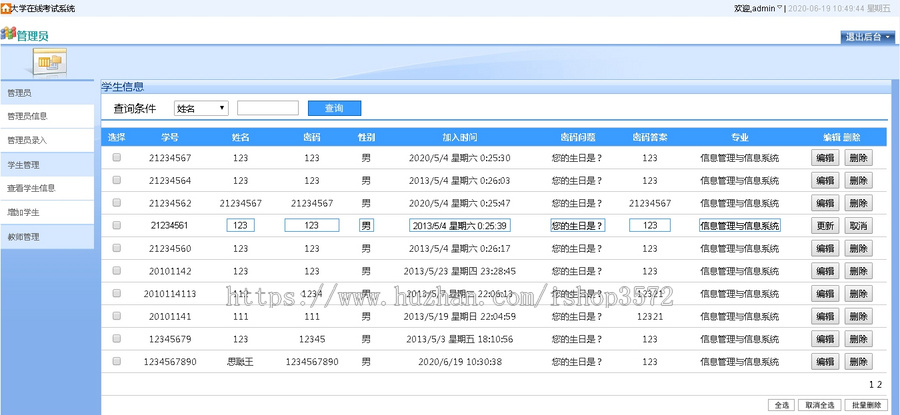Tick the checkbox for student 12345679
Viewport: 900px width, 415px height.
click(x=117, y=339)
